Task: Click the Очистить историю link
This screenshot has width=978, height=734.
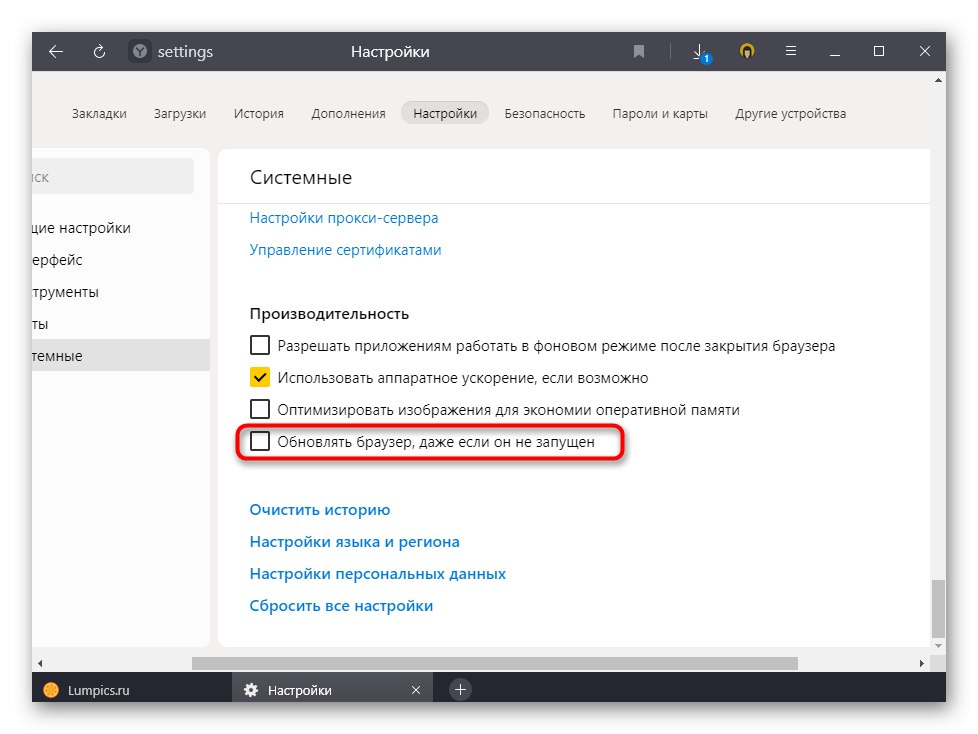Action: tap(320, 509)
